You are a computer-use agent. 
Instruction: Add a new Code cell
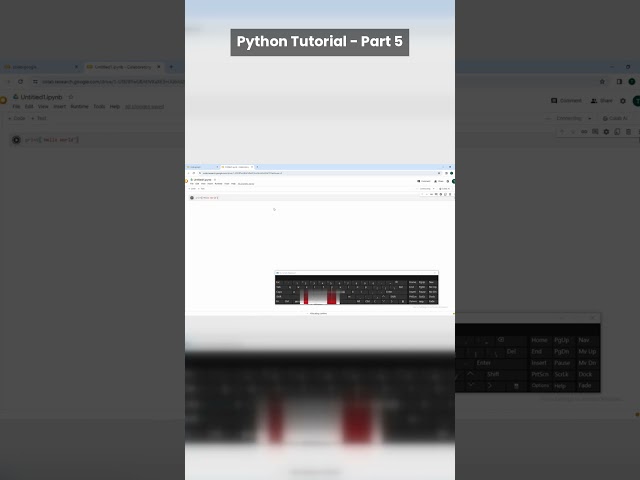pyautogui.click(x=17, y=118)
